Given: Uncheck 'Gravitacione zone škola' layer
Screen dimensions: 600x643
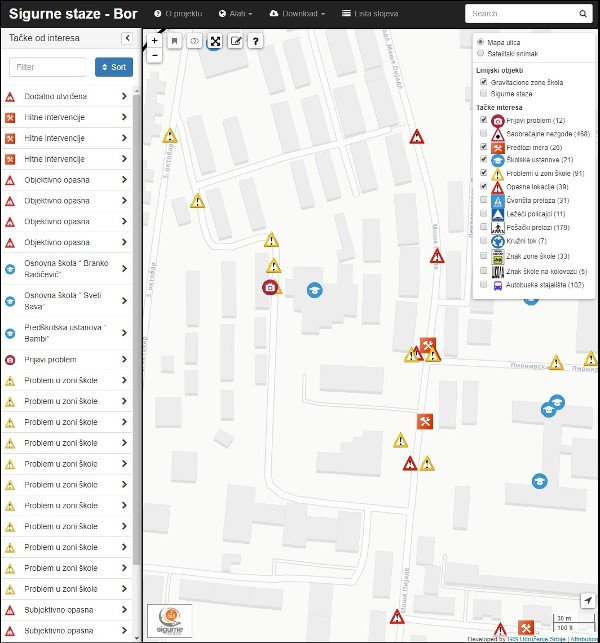Looking at the screenshot, I should [484, 82].
